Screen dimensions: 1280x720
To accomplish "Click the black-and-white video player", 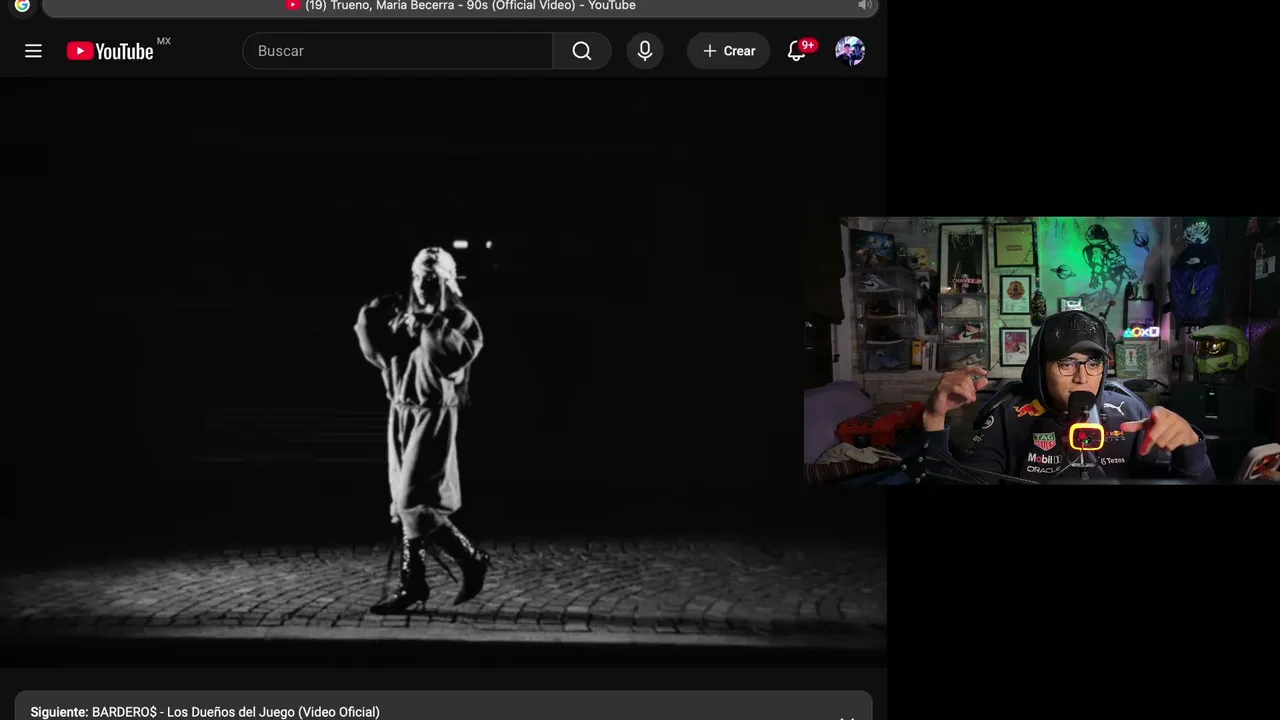I will (443, 372).
